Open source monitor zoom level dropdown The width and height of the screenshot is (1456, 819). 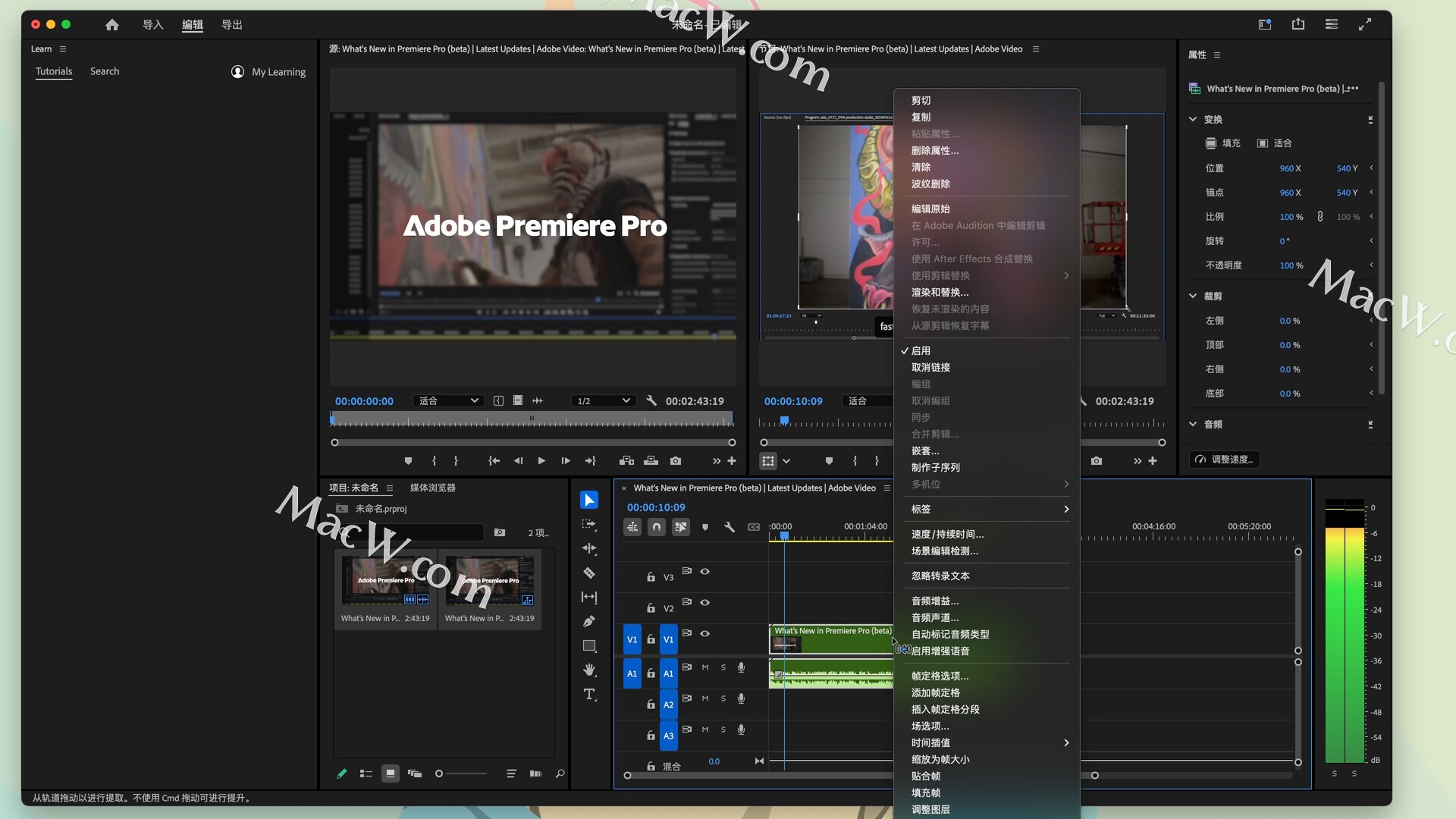[448, 400]
